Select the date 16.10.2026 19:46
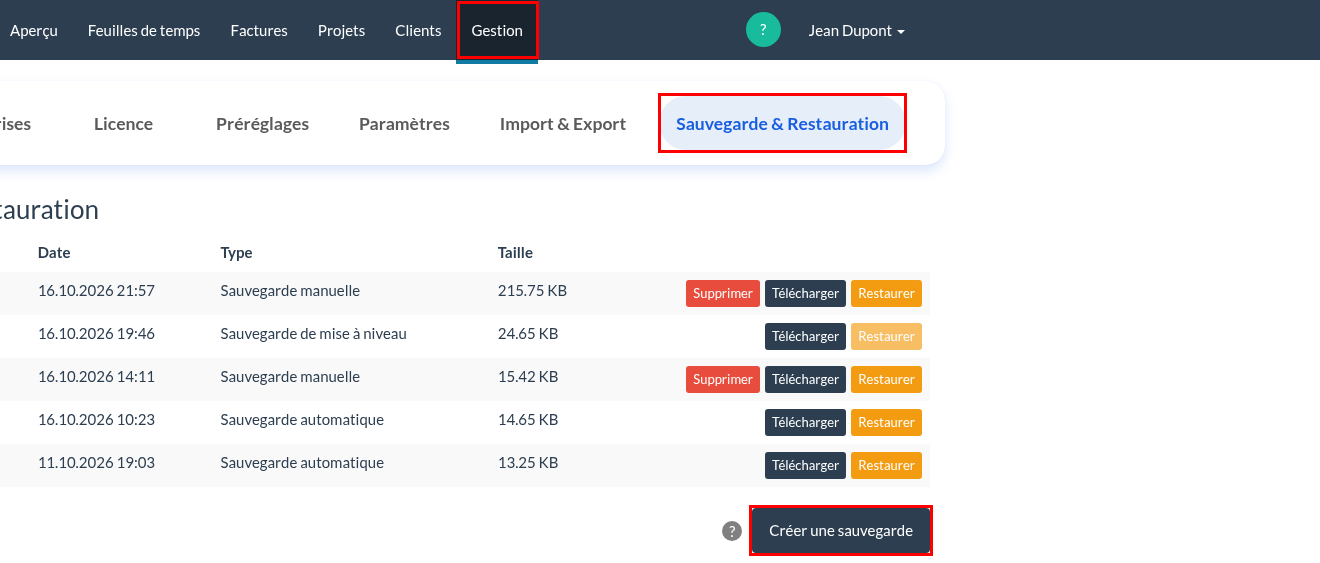The image size is (1320, 563). coord(96,334)
